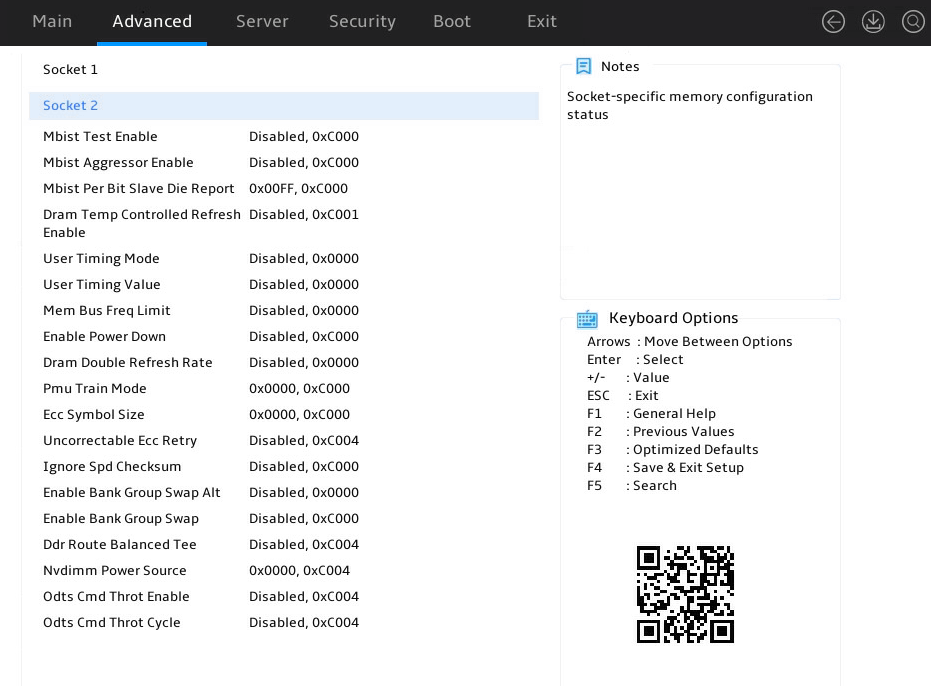Open the Server tab
Viewport: 931px width, 686px height.
[x=262, y=21]
